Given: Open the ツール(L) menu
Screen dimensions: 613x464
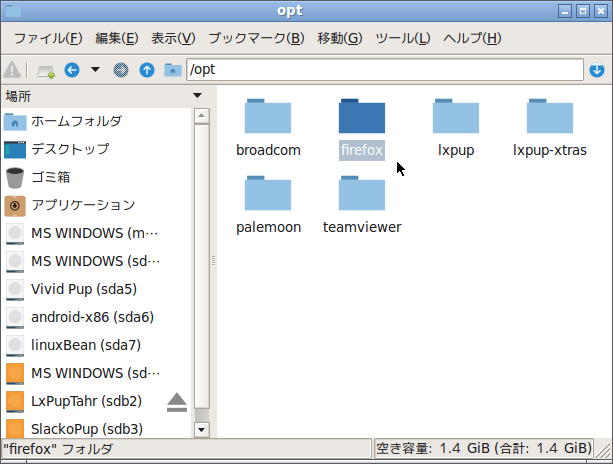Looking at the screenshot, I should click(403, 38).
